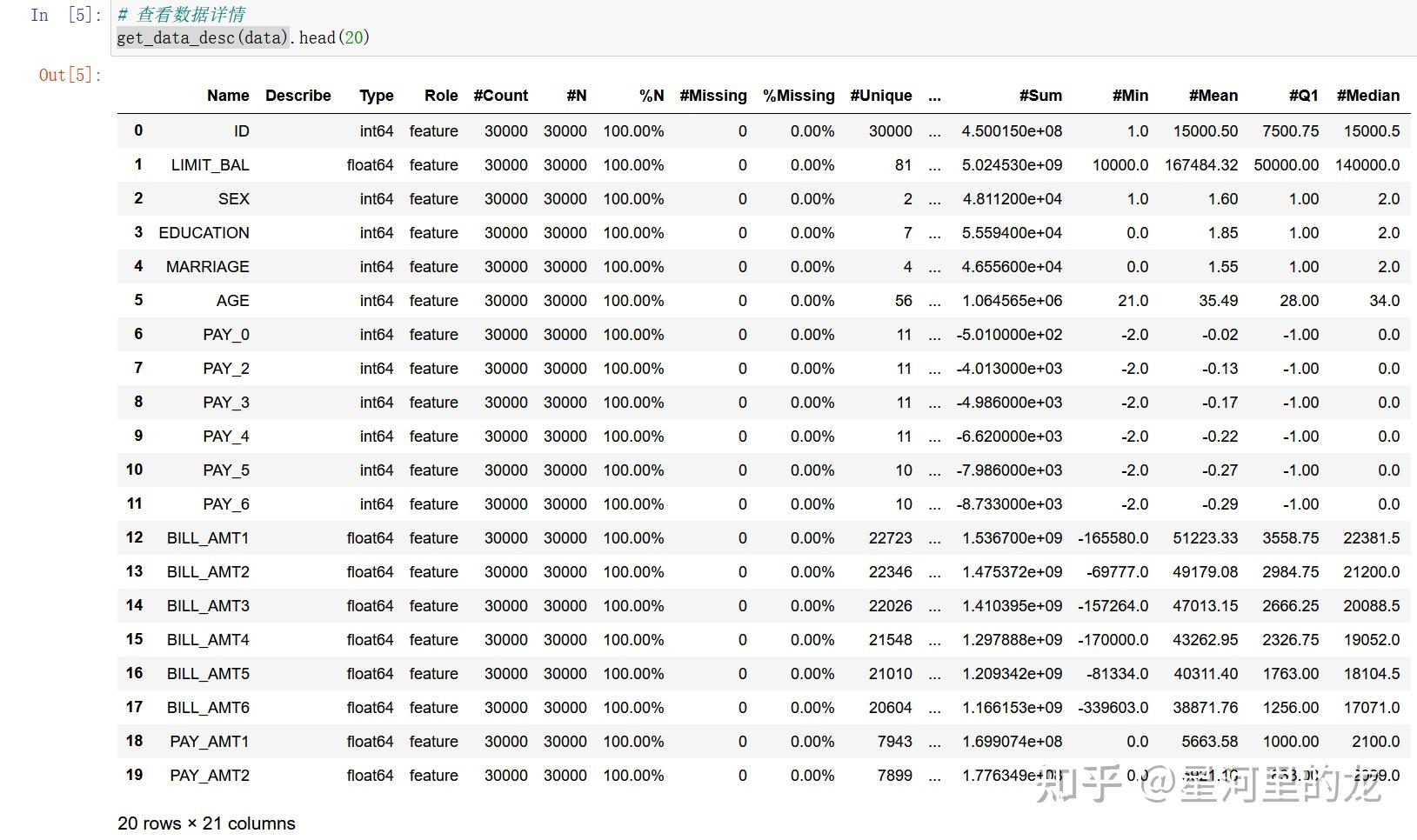Select the #Unique column header
This screenshot has width=1417, height=840.
881,96
